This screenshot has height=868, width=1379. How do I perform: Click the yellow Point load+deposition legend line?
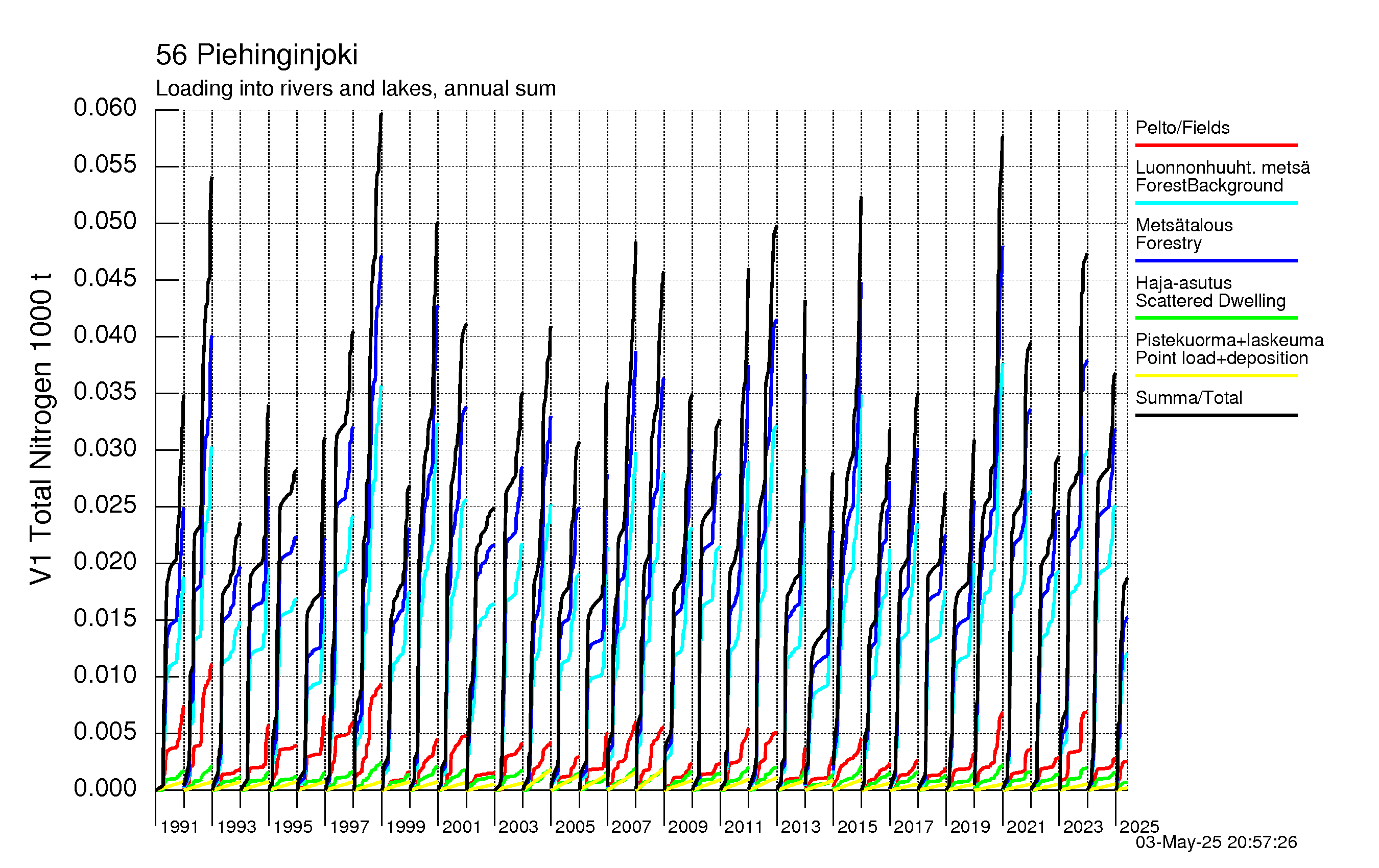tap(1216, 376)
